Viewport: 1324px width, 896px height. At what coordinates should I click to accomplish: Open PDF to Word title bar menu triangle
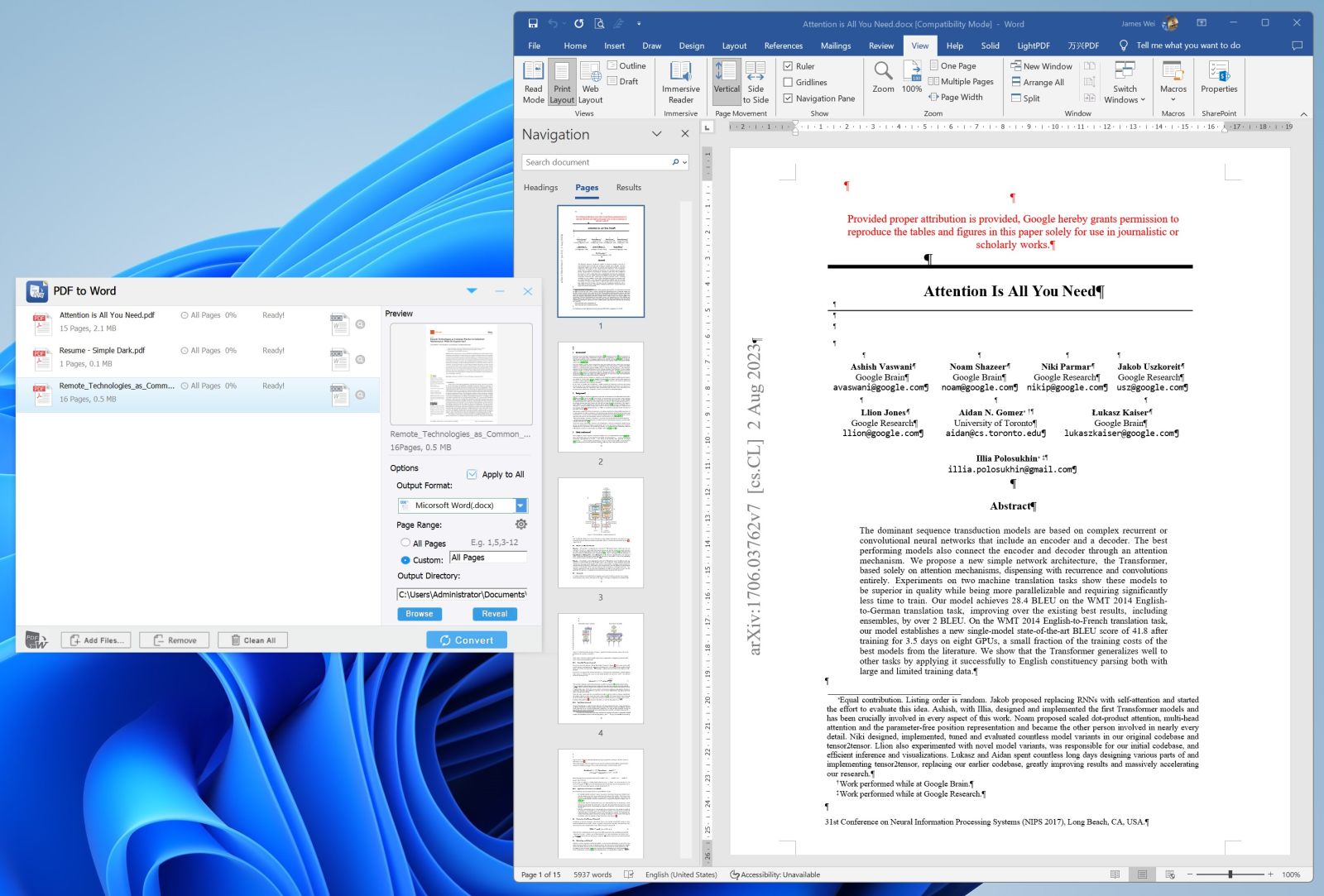click(472, 290)
